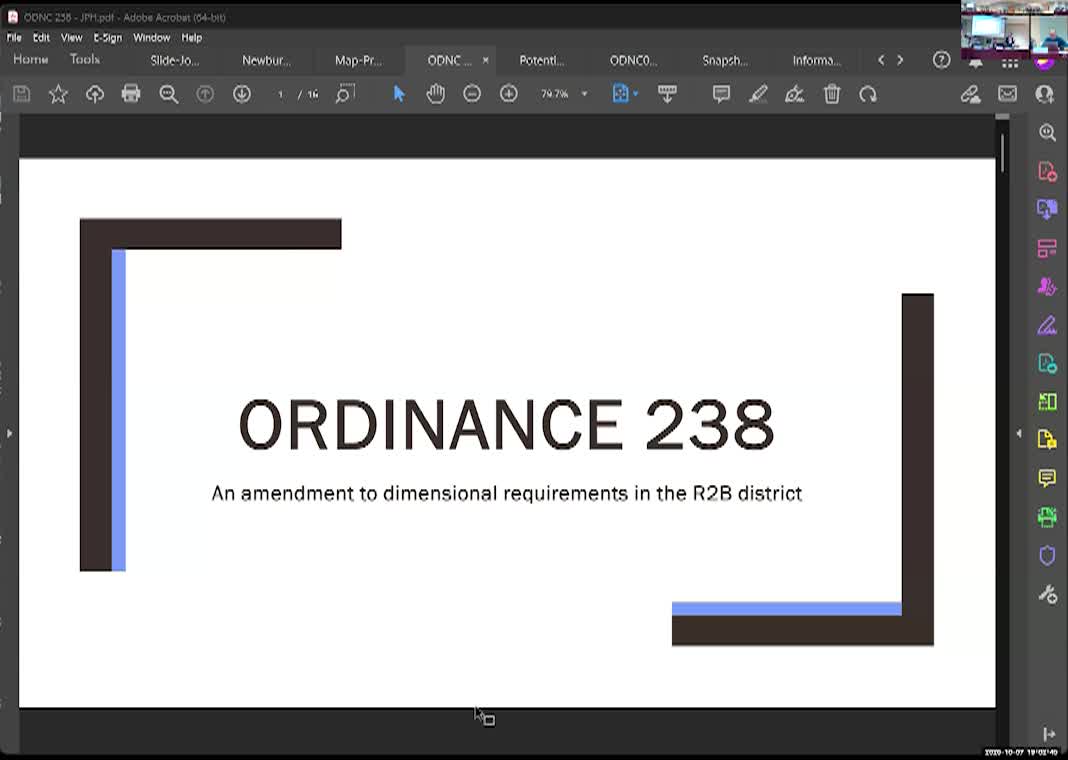The image size is (1068, 760).
Task: Delete with the trash can icon
Action: click(832, 94)
